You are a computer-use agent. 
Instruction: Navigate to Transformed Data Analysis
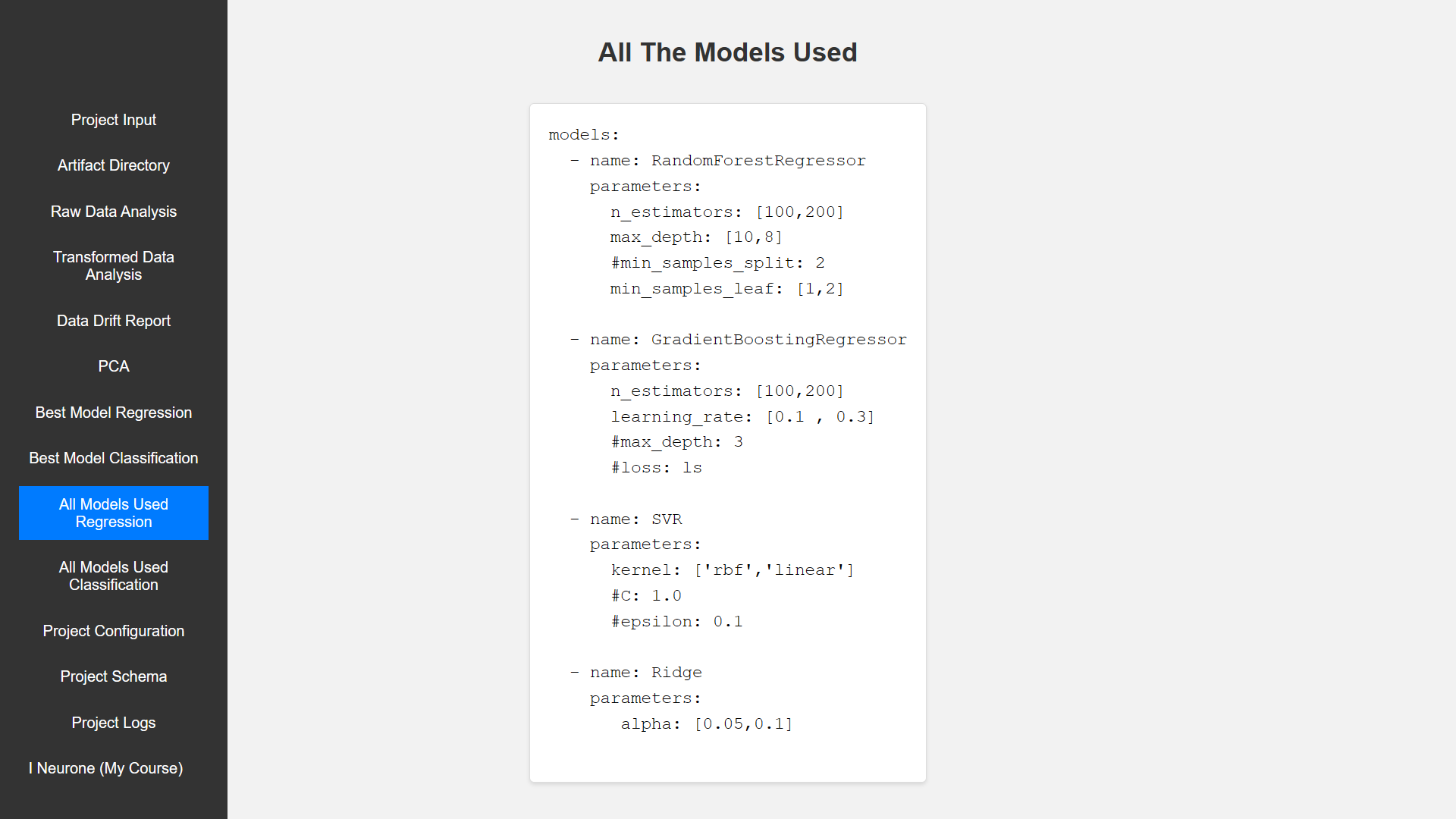coord(113,265)
